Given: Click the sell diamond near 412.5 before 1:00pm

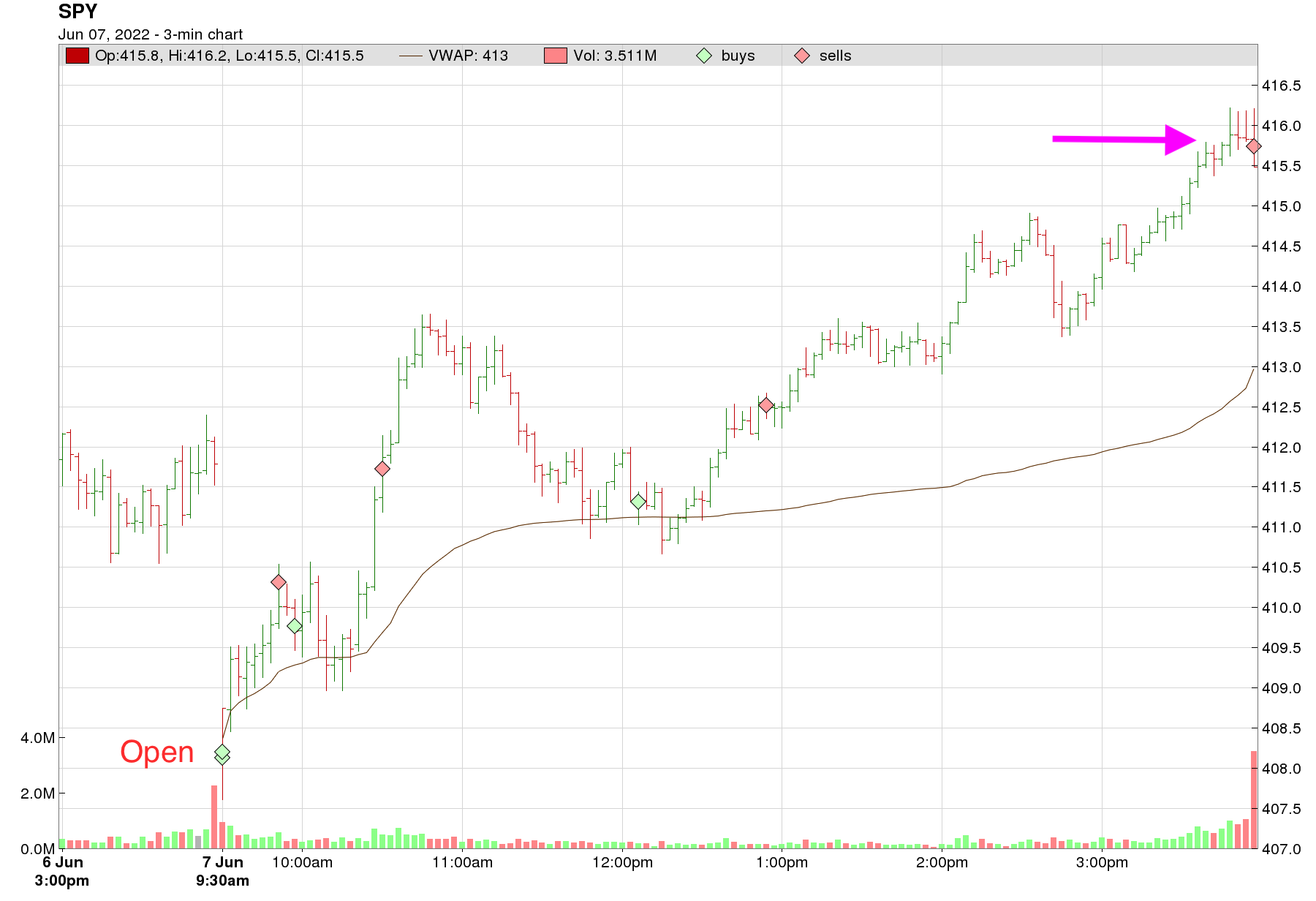Looking at the screenshot, I should pyautogui.click(x=765, y=405).
